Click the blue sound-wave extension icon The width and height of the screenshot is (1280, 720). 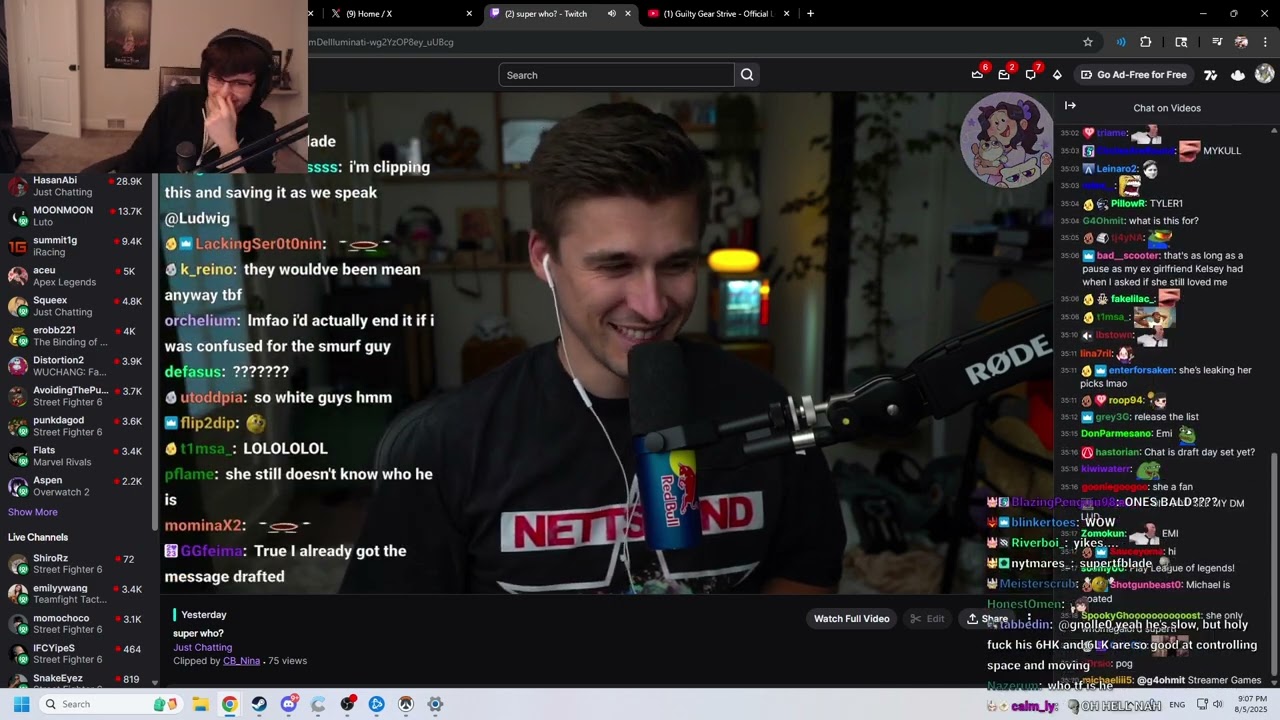coord(1120,42)
